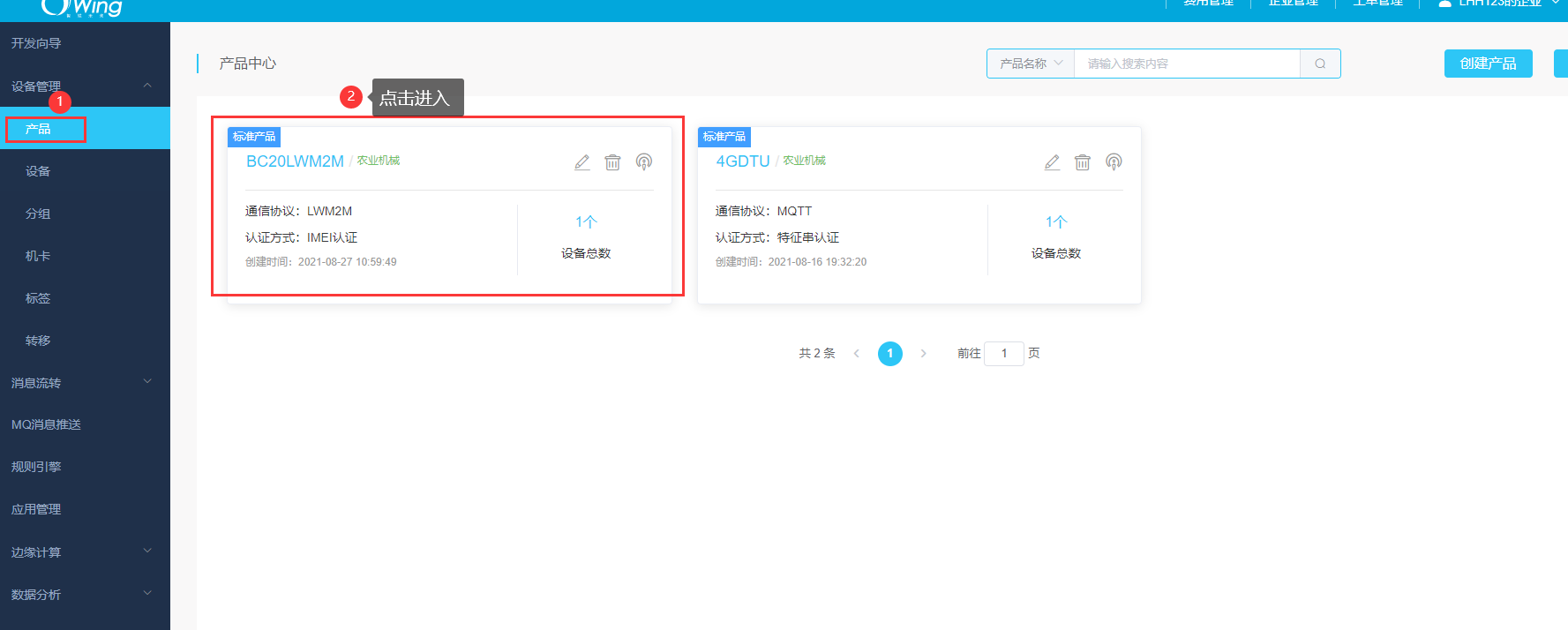The height and width of the screenshot is (630, 1568).
Task: Click the edit pencil icon for BC20LWM2M
Action: 582,162
